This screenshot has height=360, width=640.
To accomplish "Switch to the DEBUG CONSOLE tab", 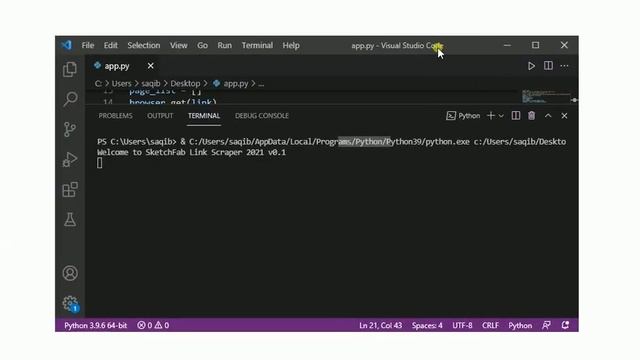I will pos(262,116).
